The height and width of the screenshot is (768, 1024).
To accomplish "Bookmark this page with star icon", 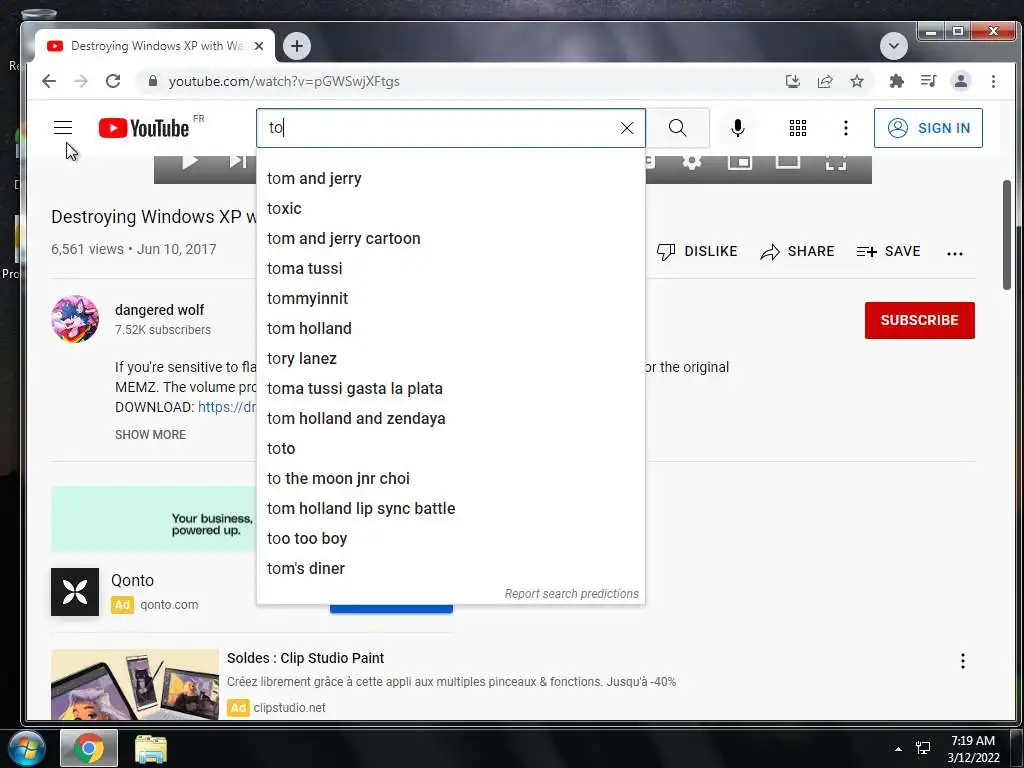I will [x=857, y=81].
